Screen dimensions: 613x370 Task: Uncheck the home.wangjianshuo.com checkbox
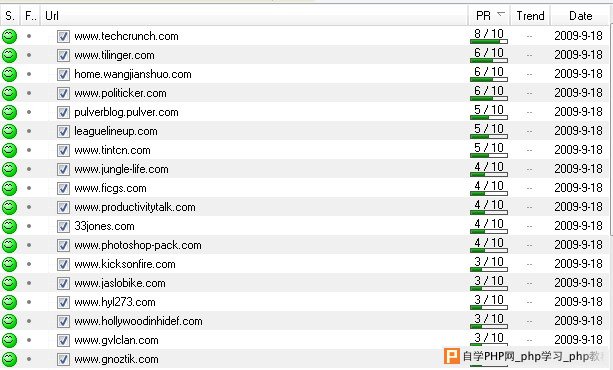[x=63, y=74]
